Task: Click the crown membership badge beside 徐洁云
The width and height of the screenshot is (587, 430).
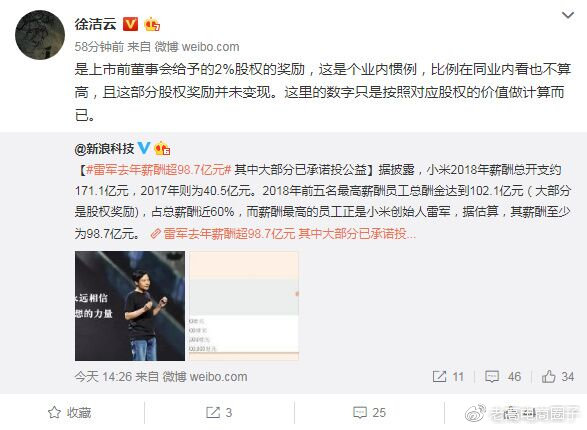Action: 152,24
